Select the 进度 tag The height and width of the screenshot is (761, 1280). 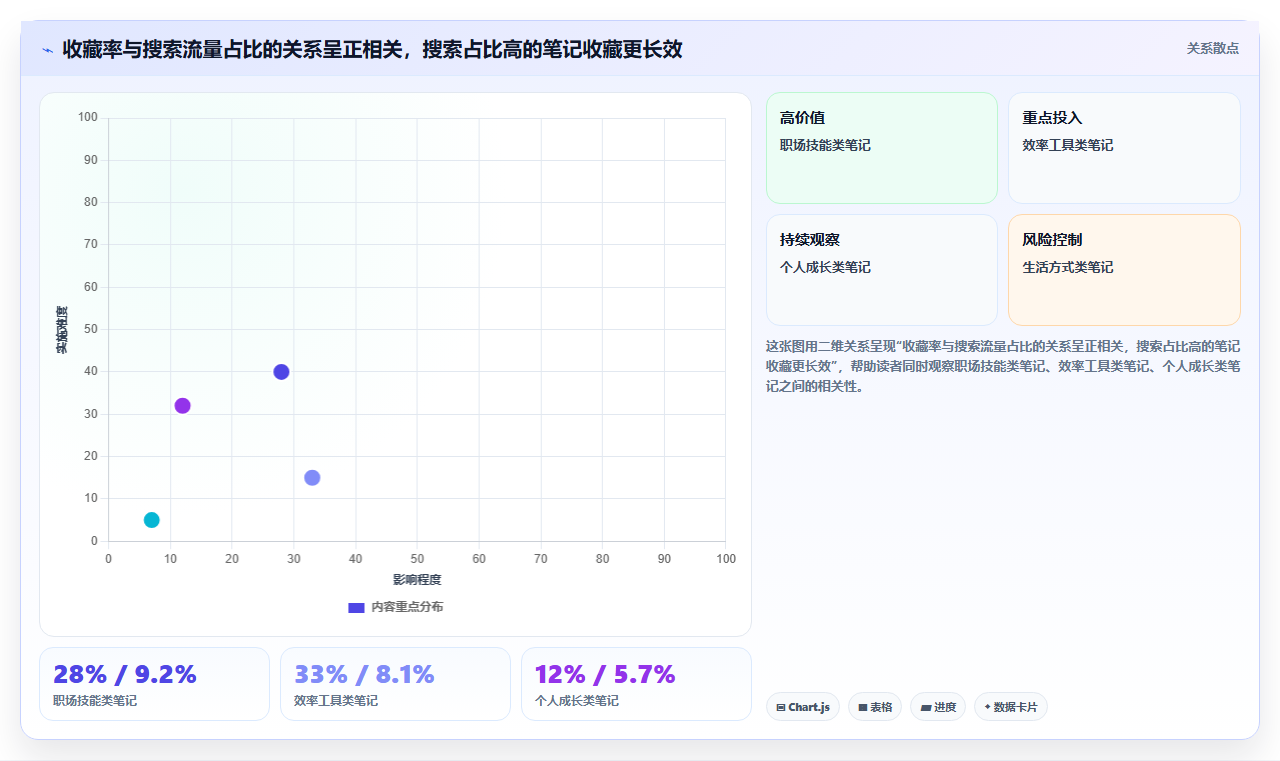(938, 707)
